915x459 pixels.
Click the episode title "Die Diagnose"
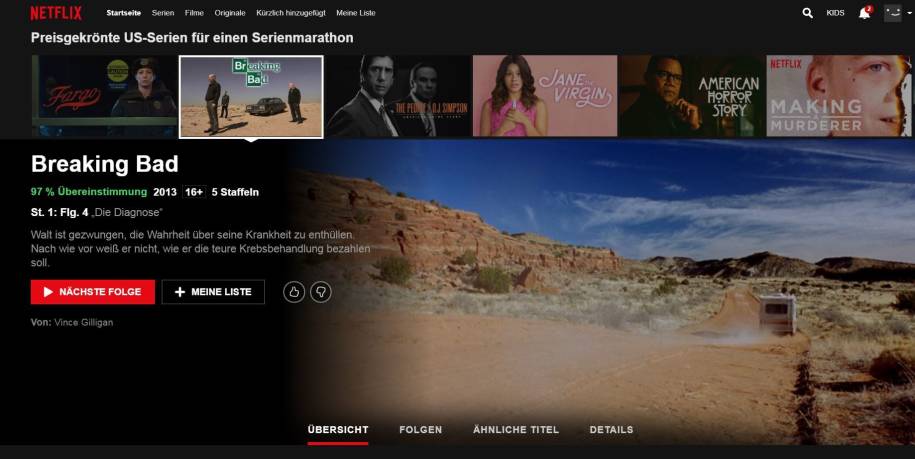point(127,212)
